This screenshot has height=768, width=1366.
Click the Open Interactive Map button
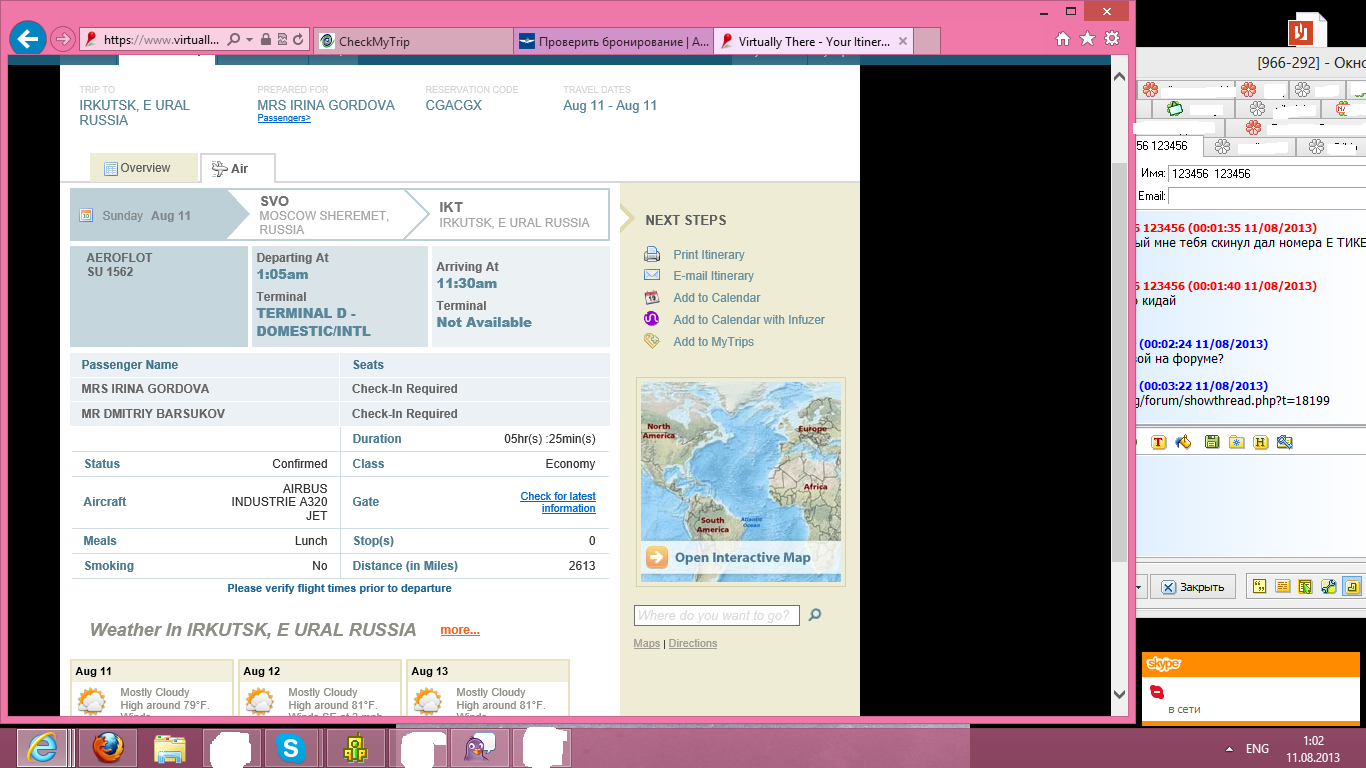point(741,558)
